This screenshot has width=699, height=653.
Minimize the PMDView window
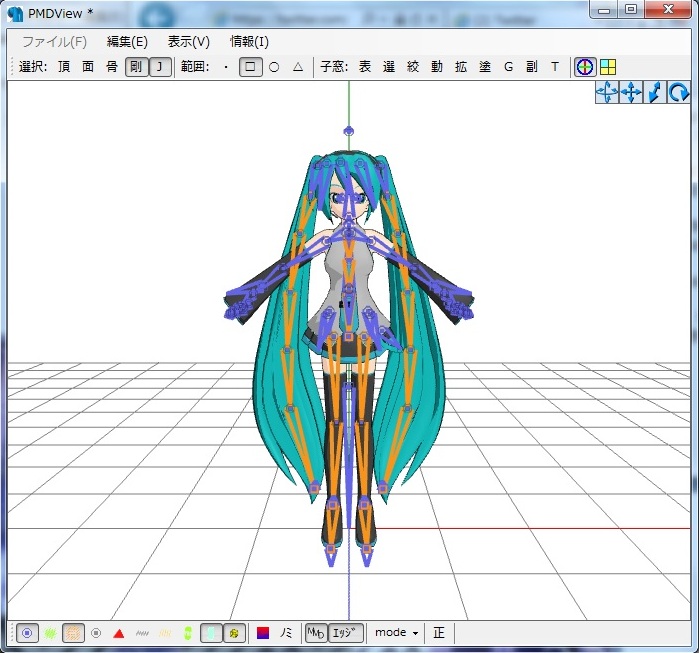pyautogui.click(x=604, y=9)
